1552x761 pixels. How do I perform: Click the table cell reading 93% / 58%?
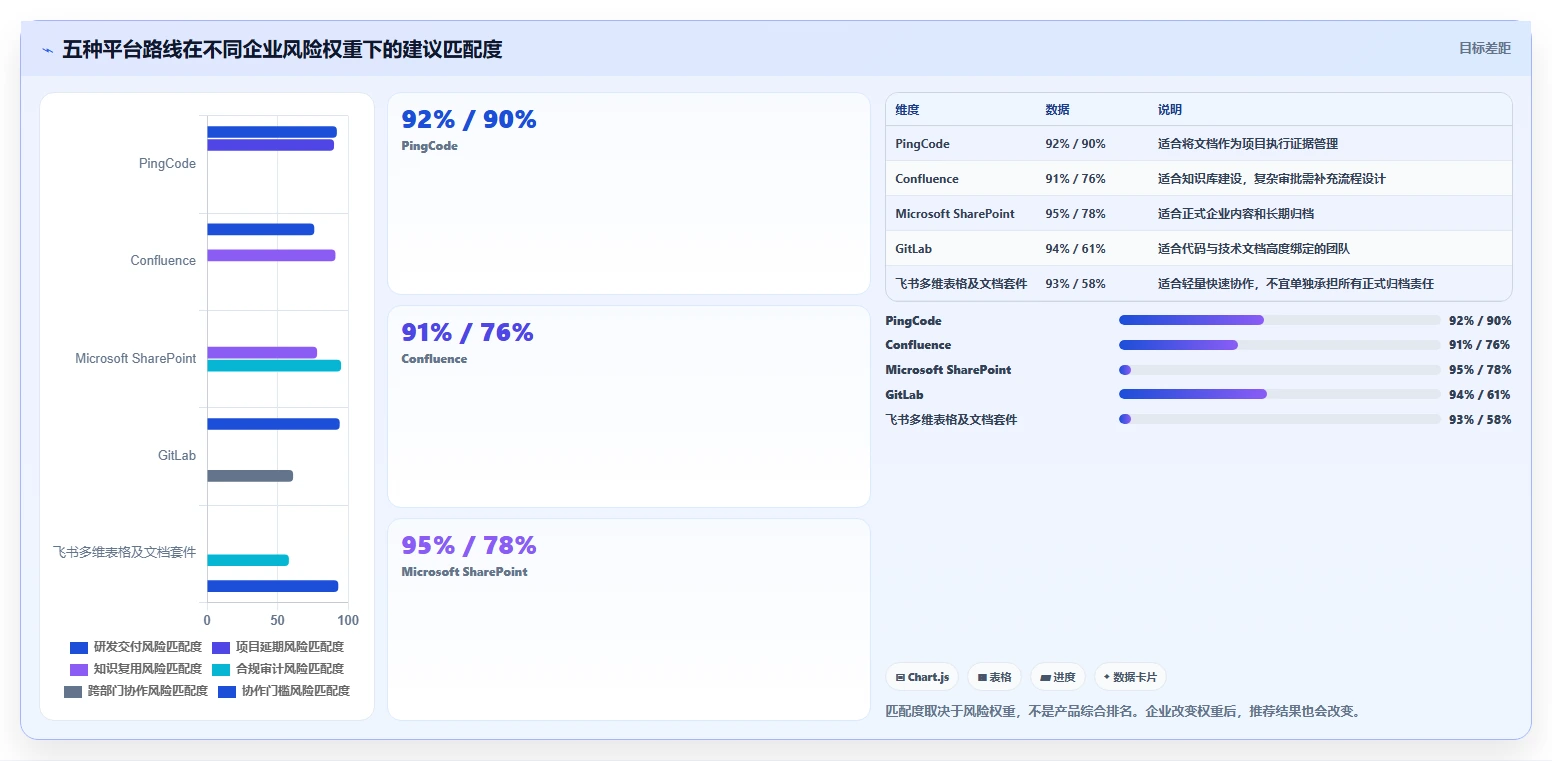(x=1075, y=284)
